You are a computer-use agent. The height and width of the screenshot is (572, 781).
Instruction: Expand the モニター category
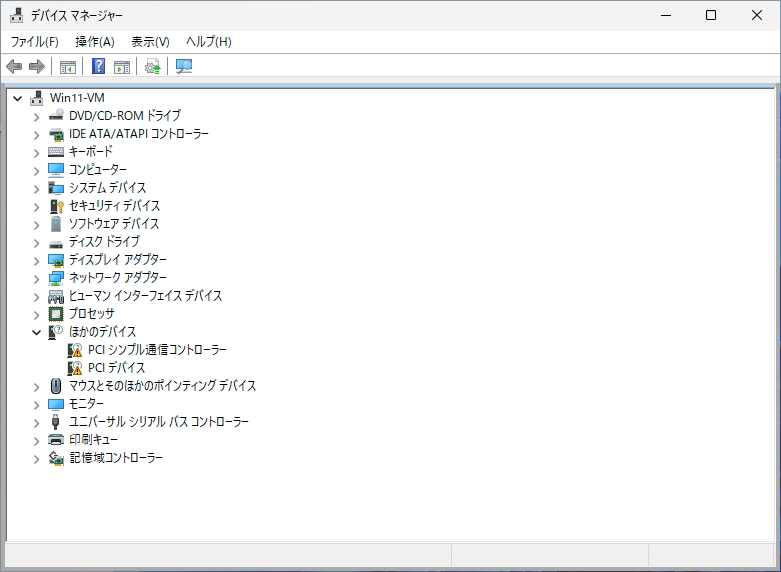click(x=36, y=405)
